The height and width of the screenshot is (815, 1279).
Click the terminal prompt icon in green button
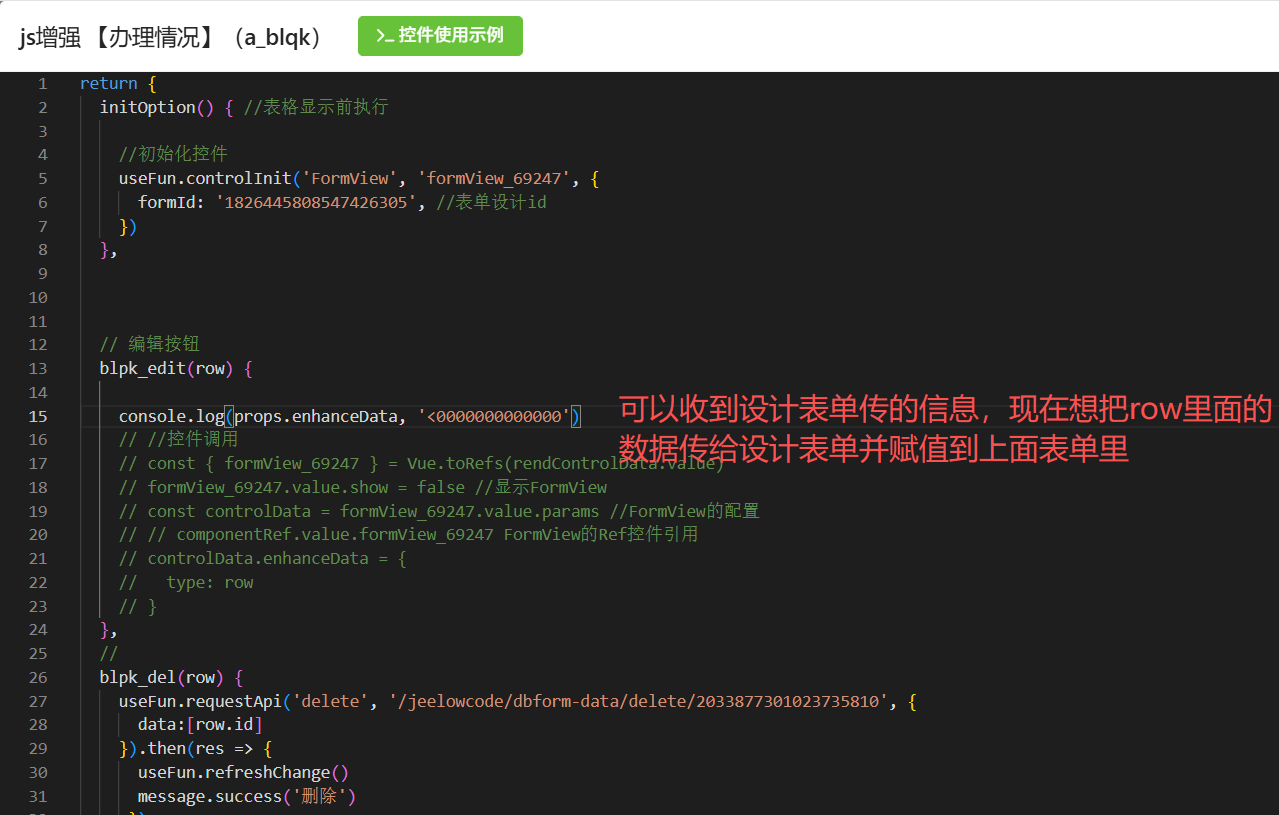[383, 36]
